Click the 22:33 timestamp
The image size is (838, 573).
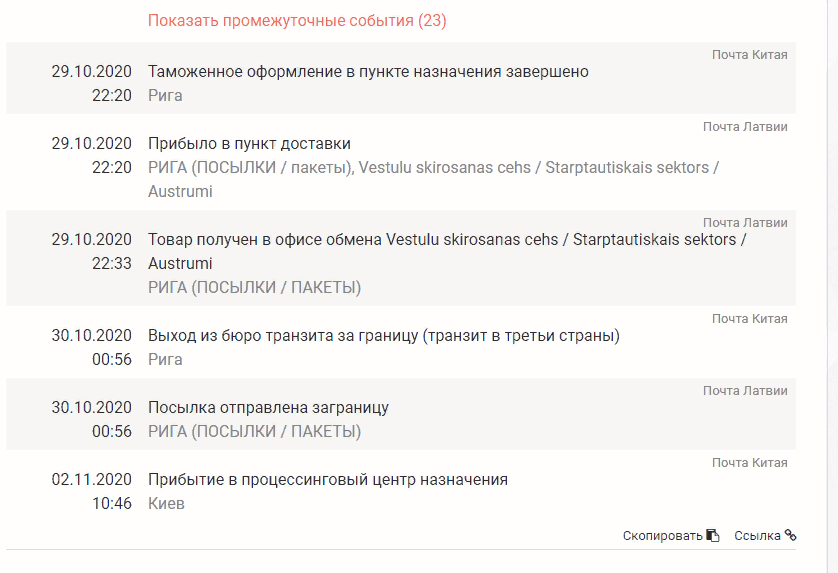point(112,264)
